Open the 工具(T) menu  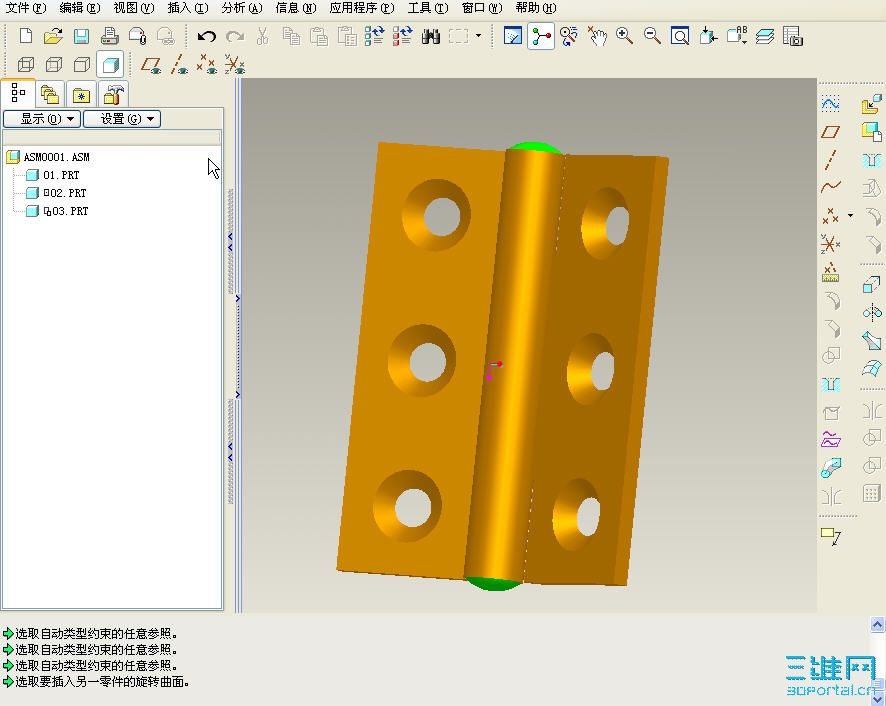click(428, 8)
